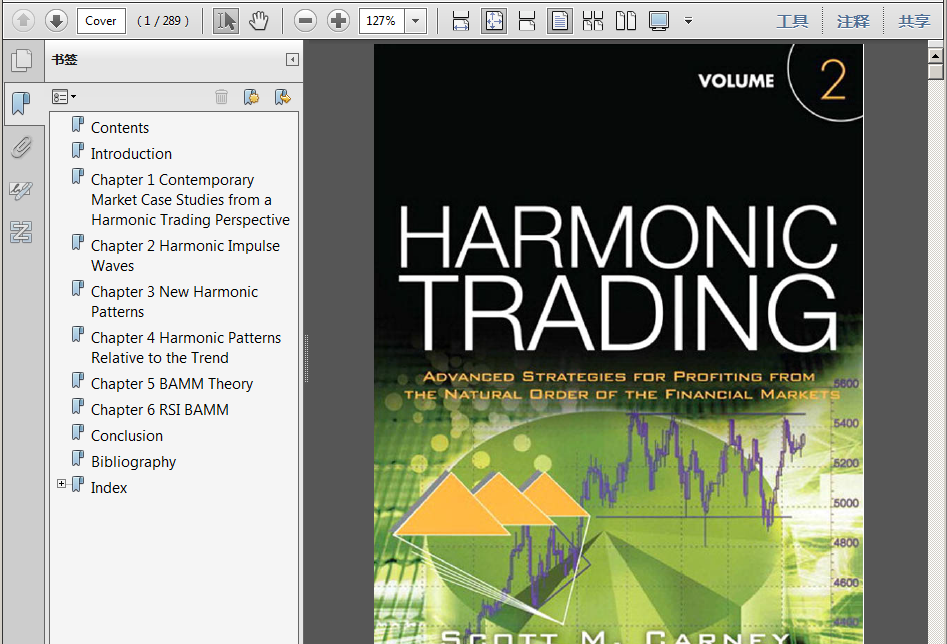Go to previous page with up arrow
Viewport: 947px width, 644px height.
(x=24, y=21)
